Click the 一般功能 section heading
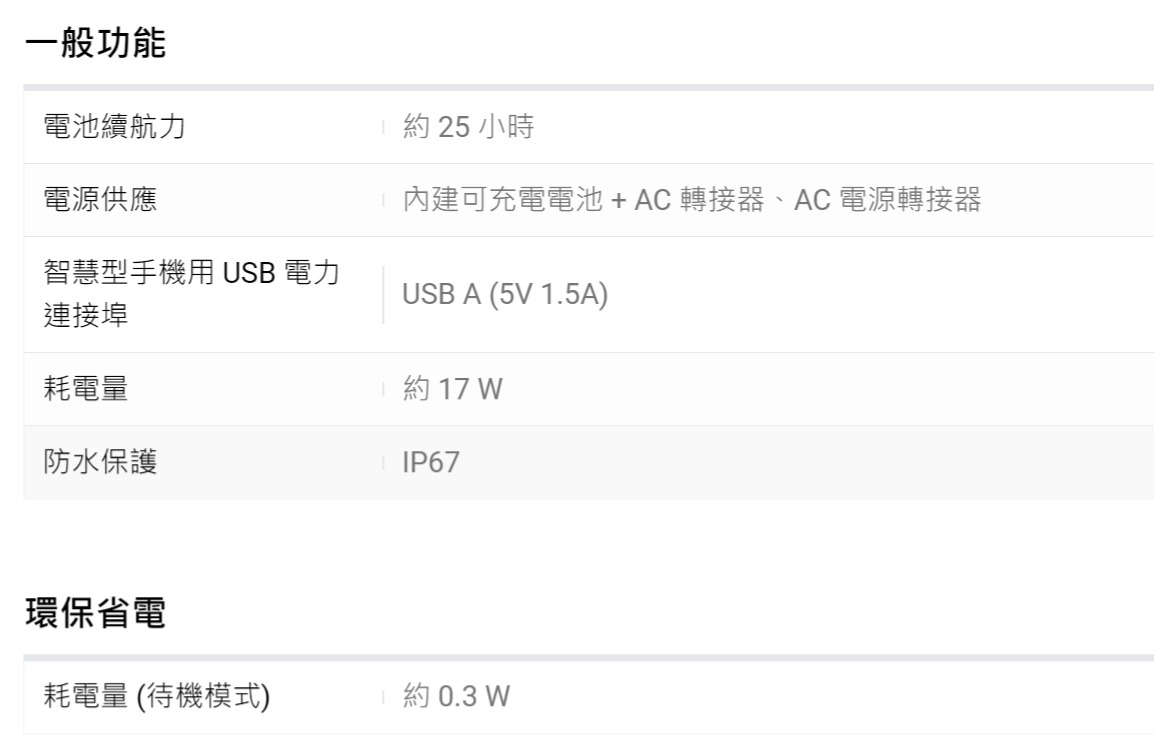This screenshot has width=1154, height=735. click(95, 44)
